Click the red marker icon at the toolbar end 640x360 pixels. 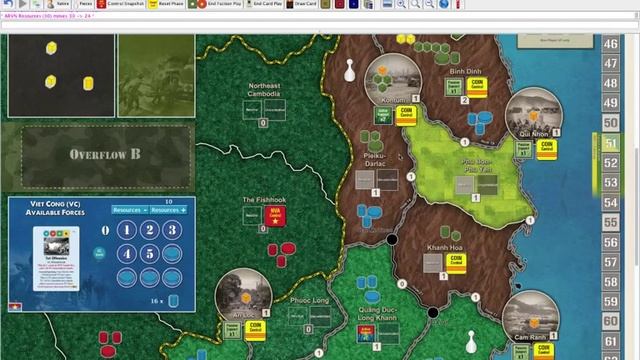click(x=458, y=4)
